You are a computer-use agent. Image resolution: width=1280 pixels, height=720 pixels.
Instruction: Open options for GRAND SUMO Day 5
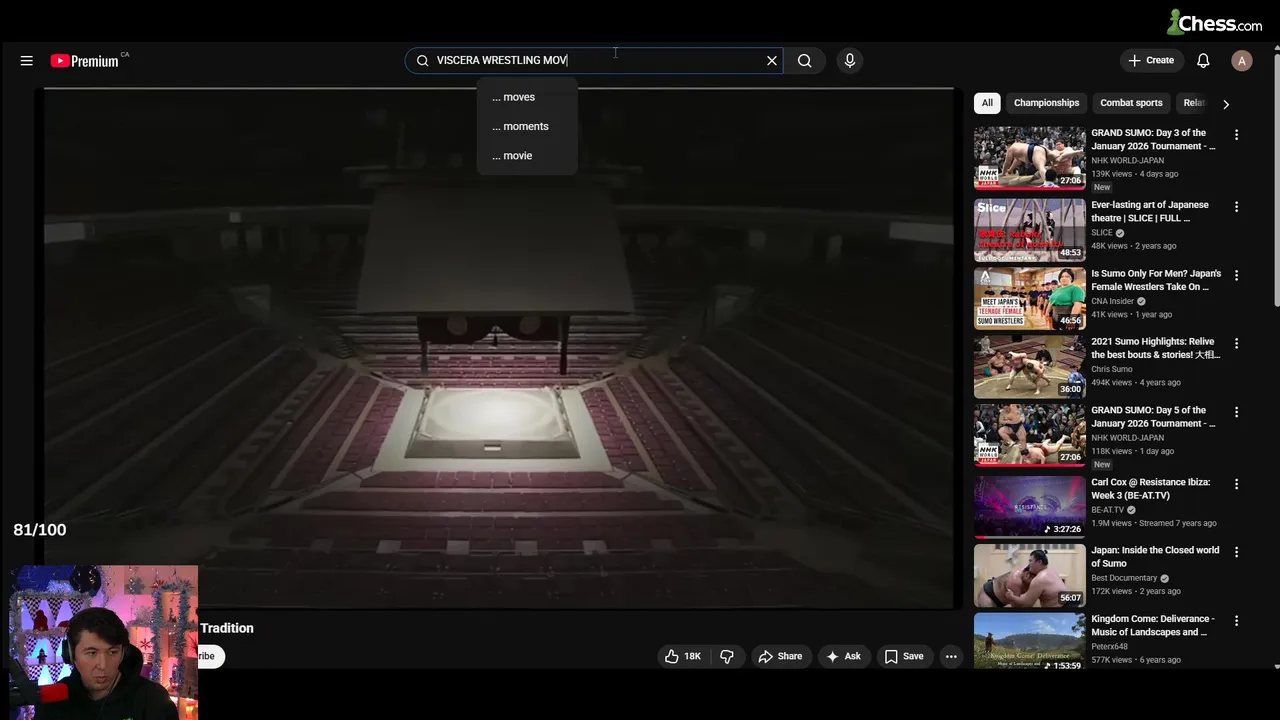pyautogui.click(x=1236, y=412)
